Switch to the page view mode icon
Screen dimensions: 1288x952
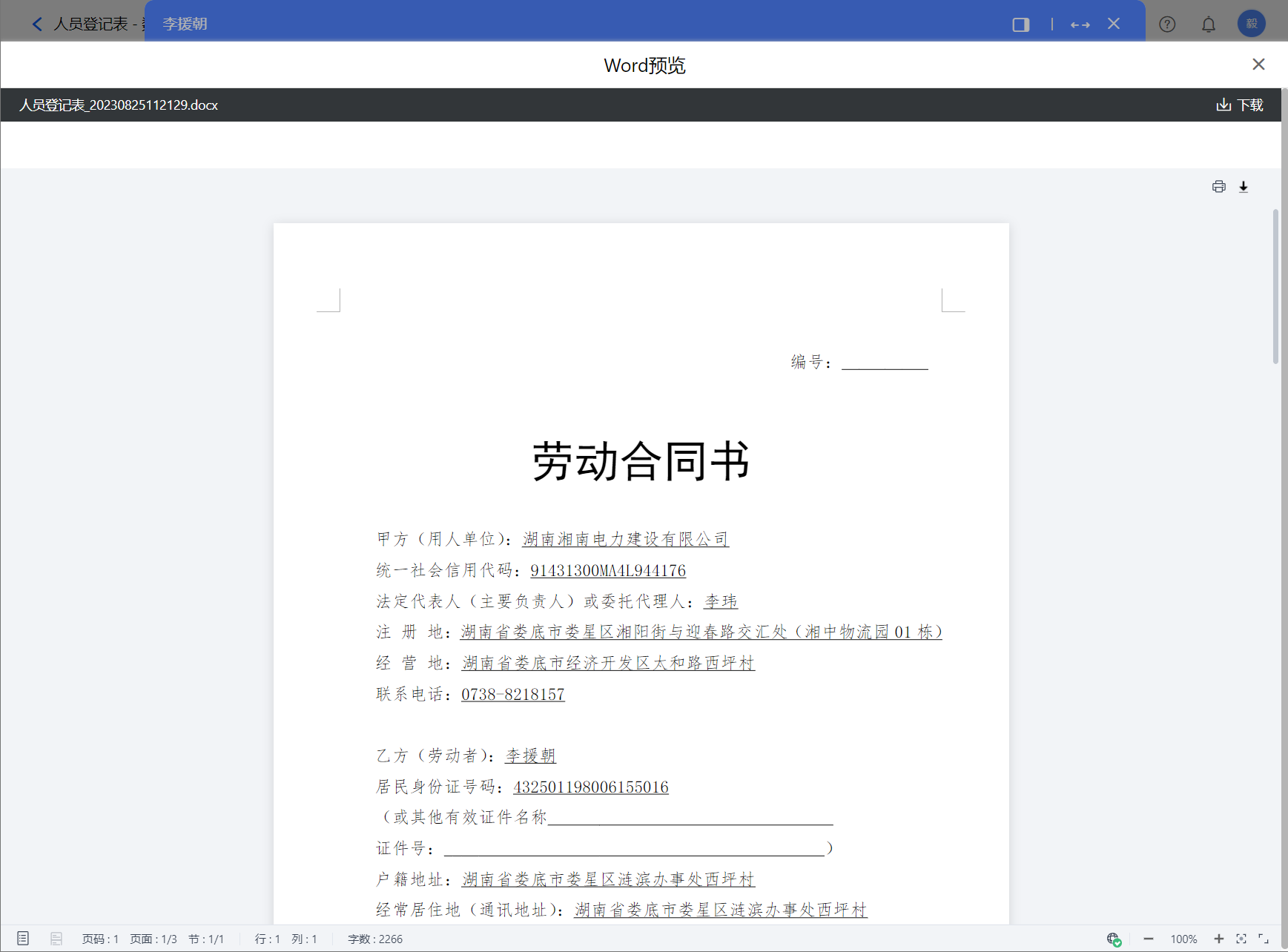pos(23,939)
